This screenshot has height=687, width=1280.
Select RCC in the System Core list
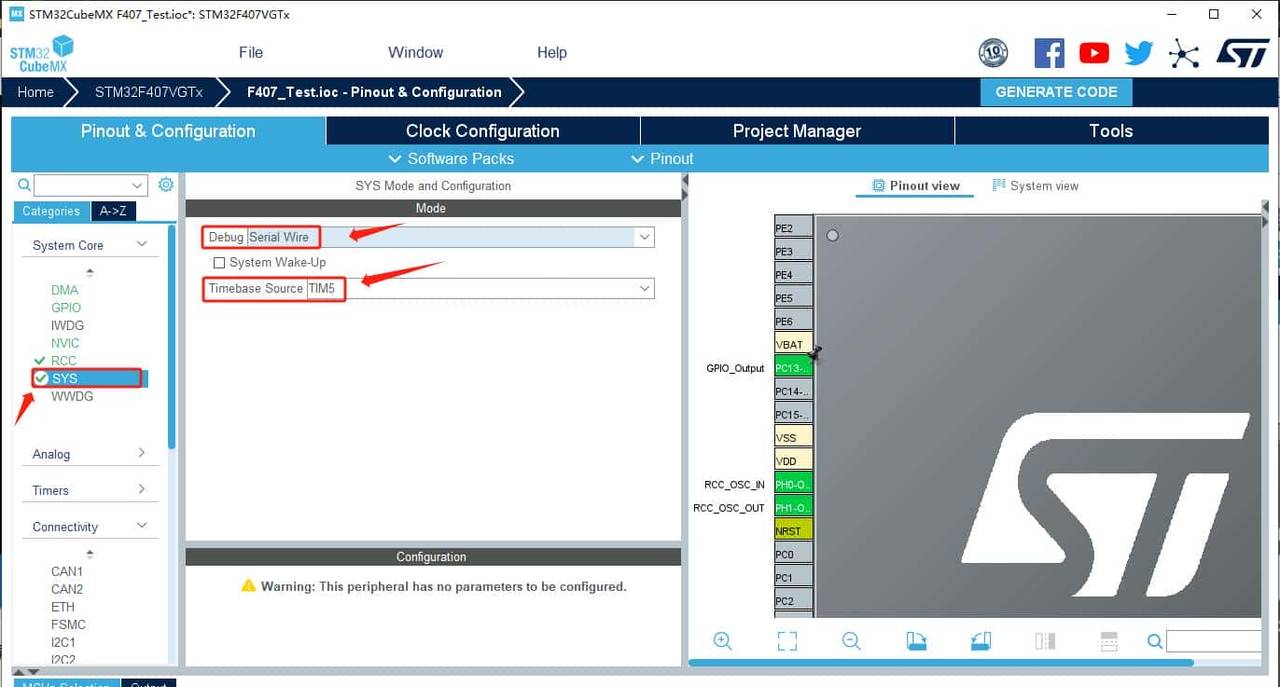coord(64,361)
